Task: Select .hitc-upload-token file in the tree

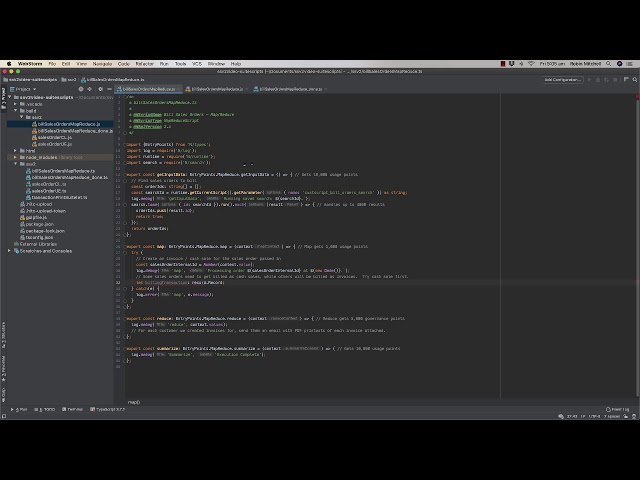Action: coord(42,211)
